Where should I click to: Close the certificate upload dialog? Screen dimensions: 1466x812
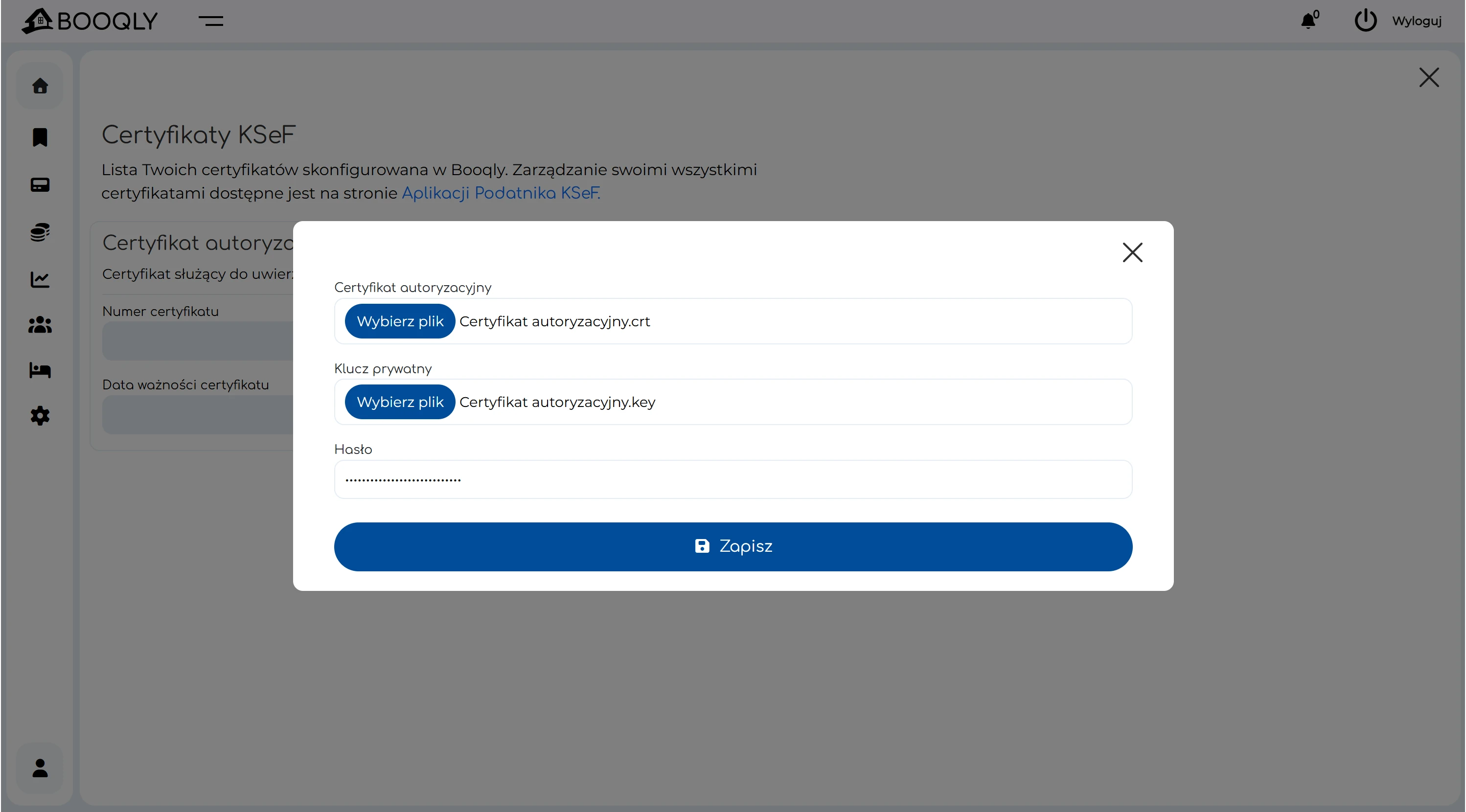[x=1132, y=252]
